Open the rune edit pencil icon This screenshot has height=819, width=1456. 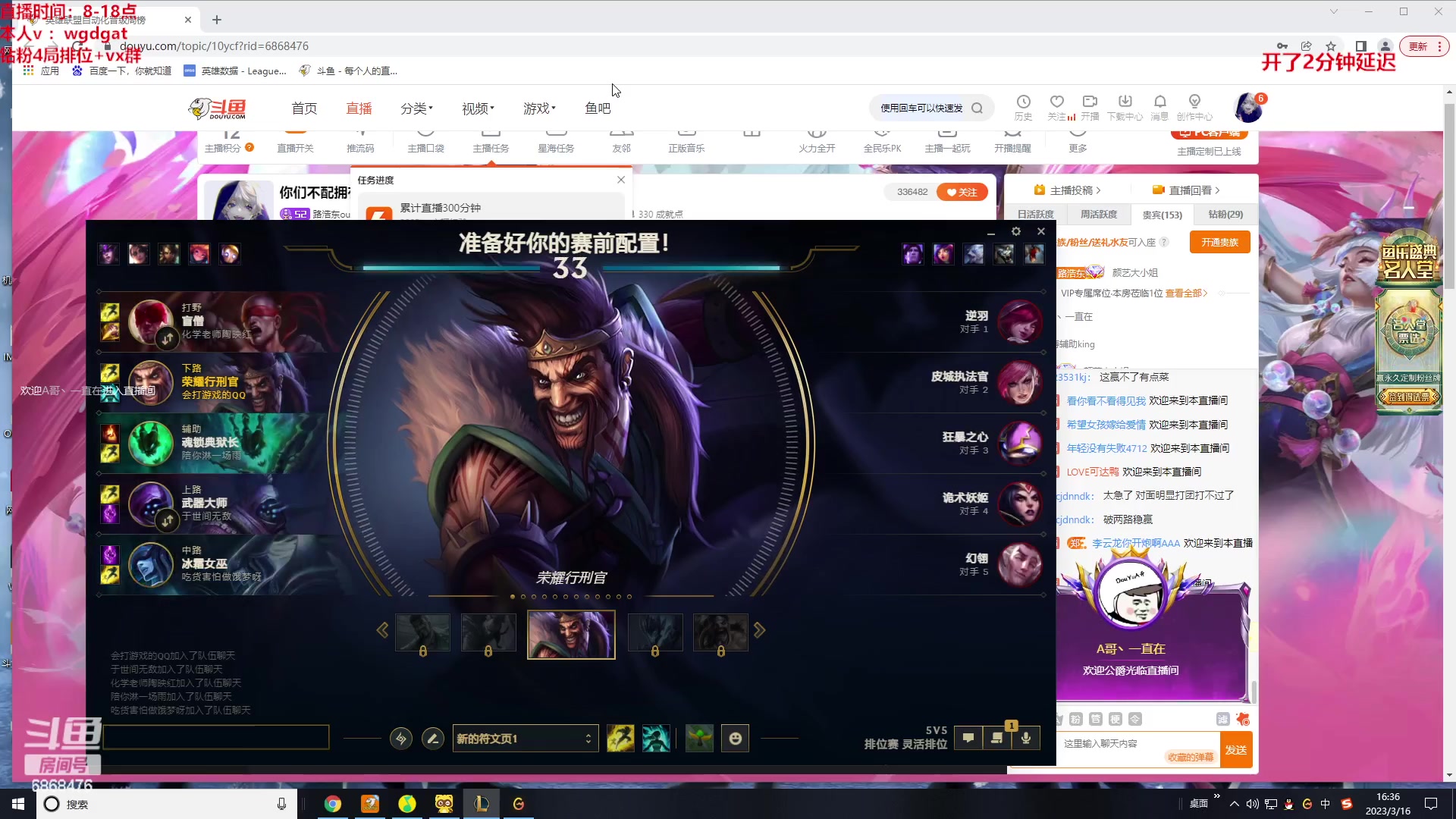click(433, 738)
